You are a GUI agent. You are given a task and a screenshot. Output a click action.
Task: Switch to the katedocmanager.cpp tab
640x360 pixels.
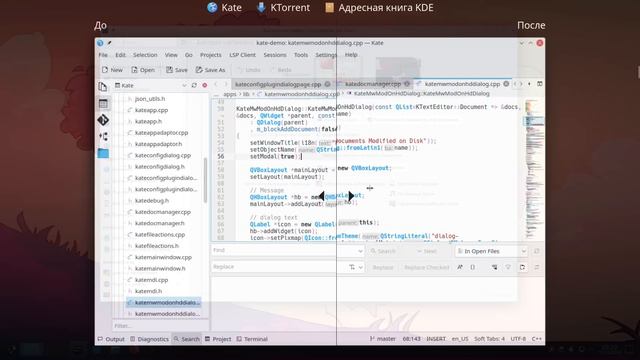click(373, 84)
